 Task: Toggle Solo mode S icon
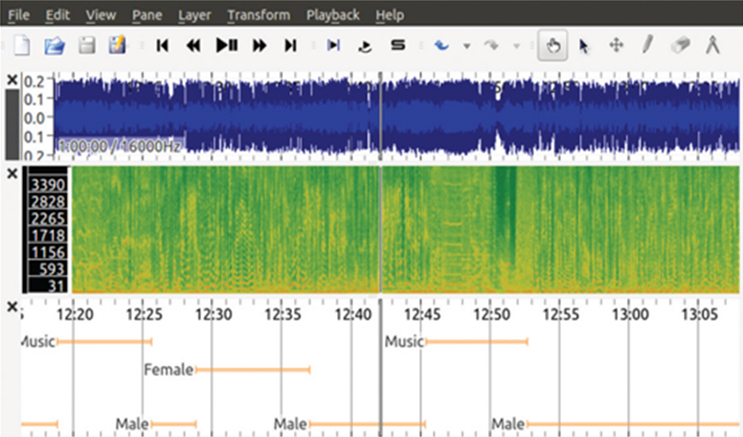[398, 45]
